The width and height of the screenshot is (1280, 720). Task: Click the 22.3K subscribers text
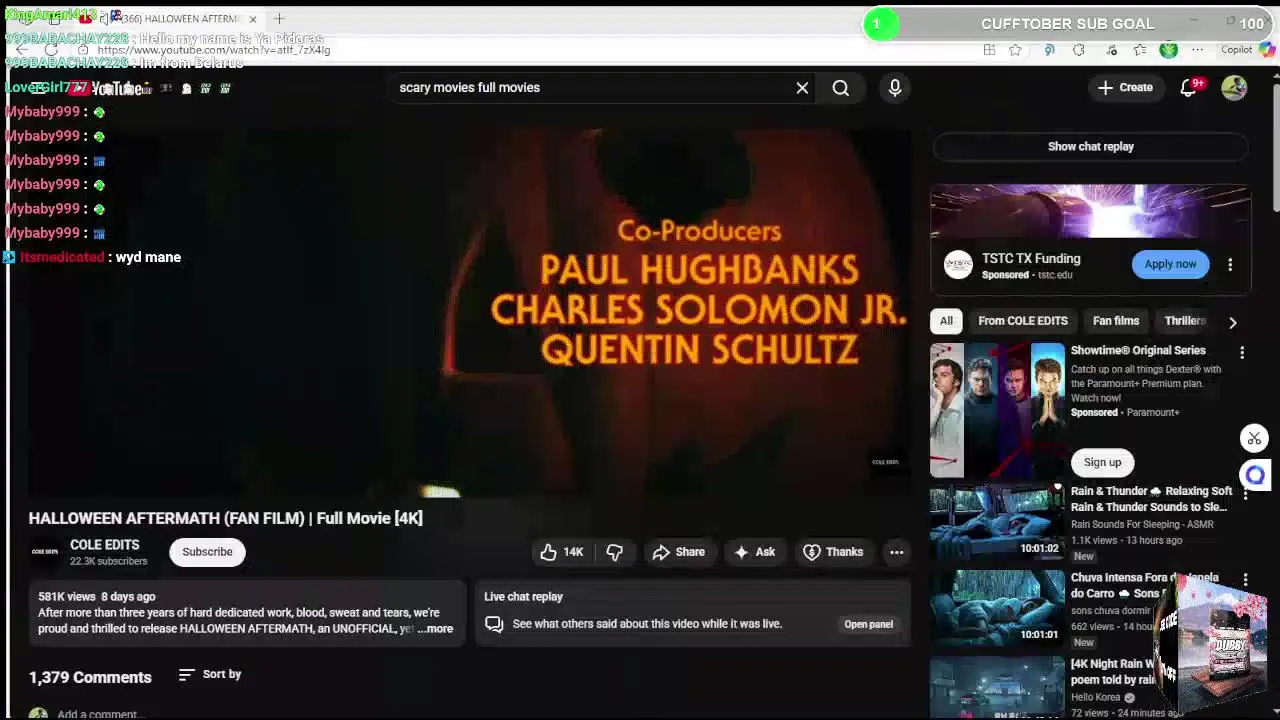click(108, 562)
